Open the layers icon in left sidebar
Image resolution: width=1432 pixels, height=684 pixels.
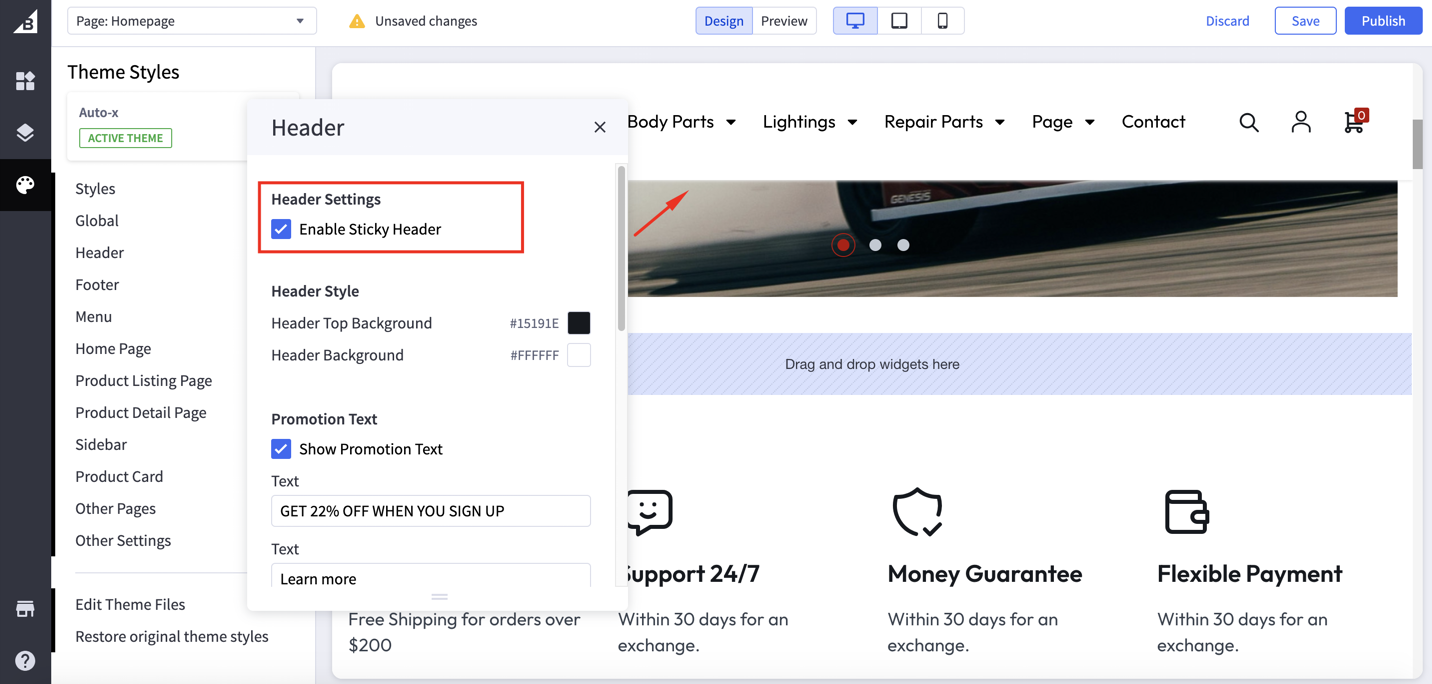[x=25, y=133]
